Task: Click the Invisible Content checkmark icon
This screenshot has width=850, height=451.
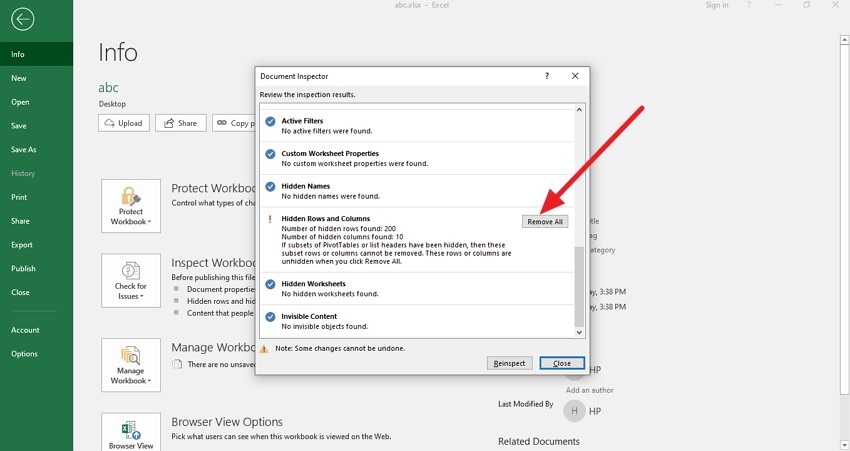Action: (x=270, y=317)
